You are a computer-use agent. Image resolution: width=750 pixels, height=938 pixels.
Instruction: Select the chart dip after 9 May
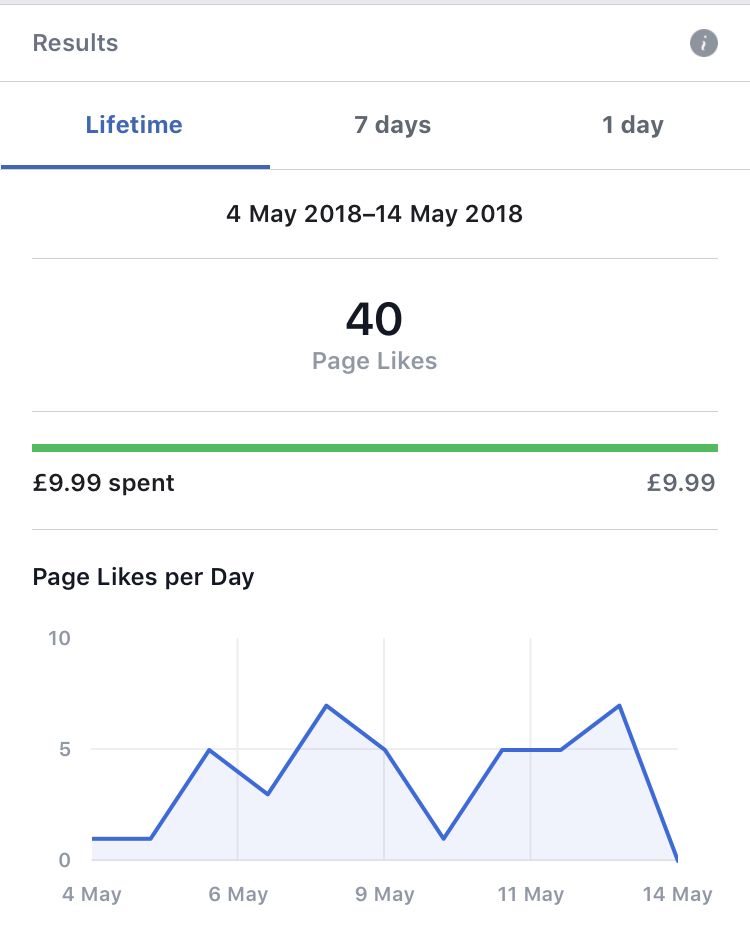pos(443,838)
